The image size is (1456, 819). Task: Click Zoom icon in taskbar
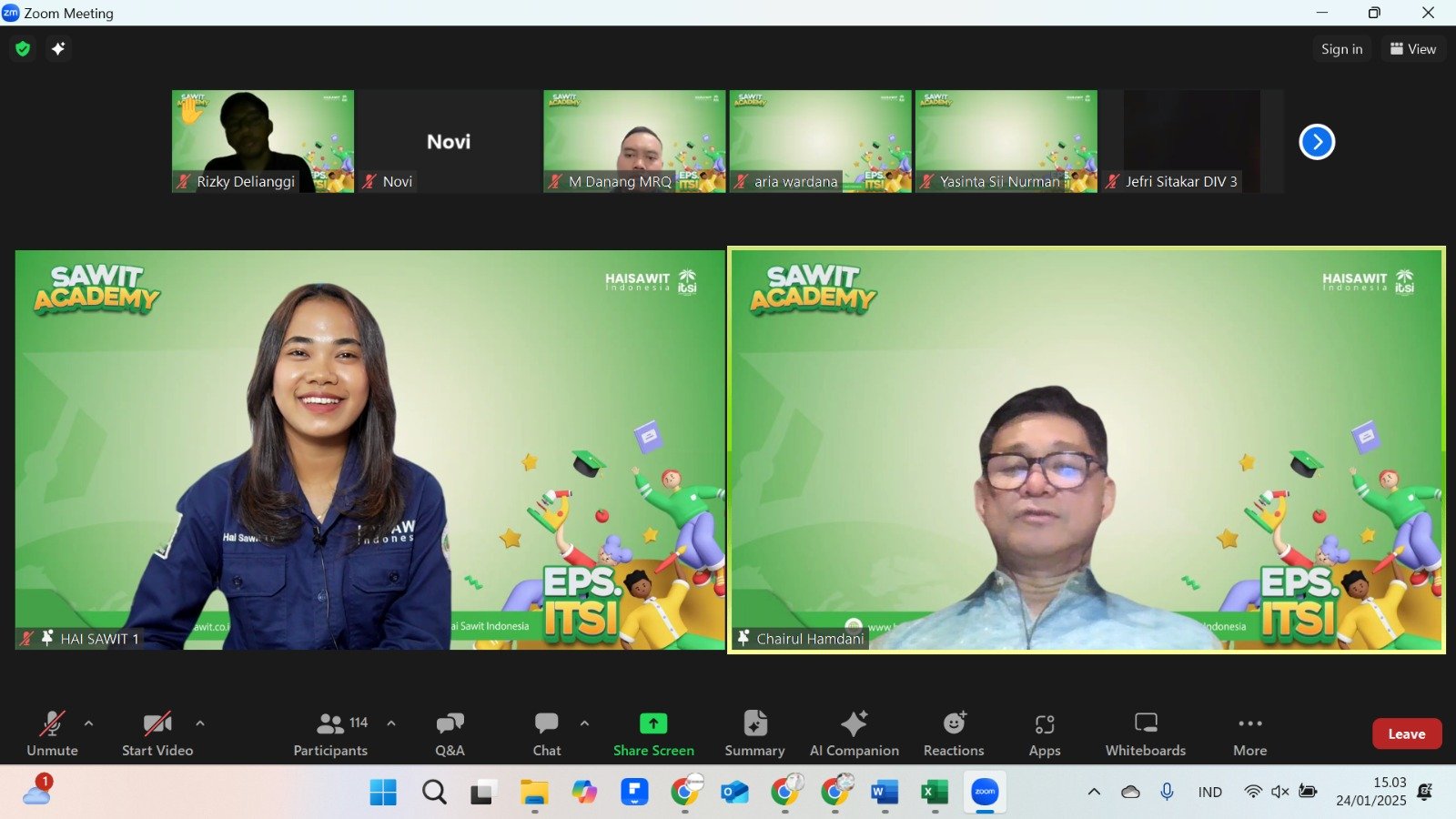(x=985, y=793)
